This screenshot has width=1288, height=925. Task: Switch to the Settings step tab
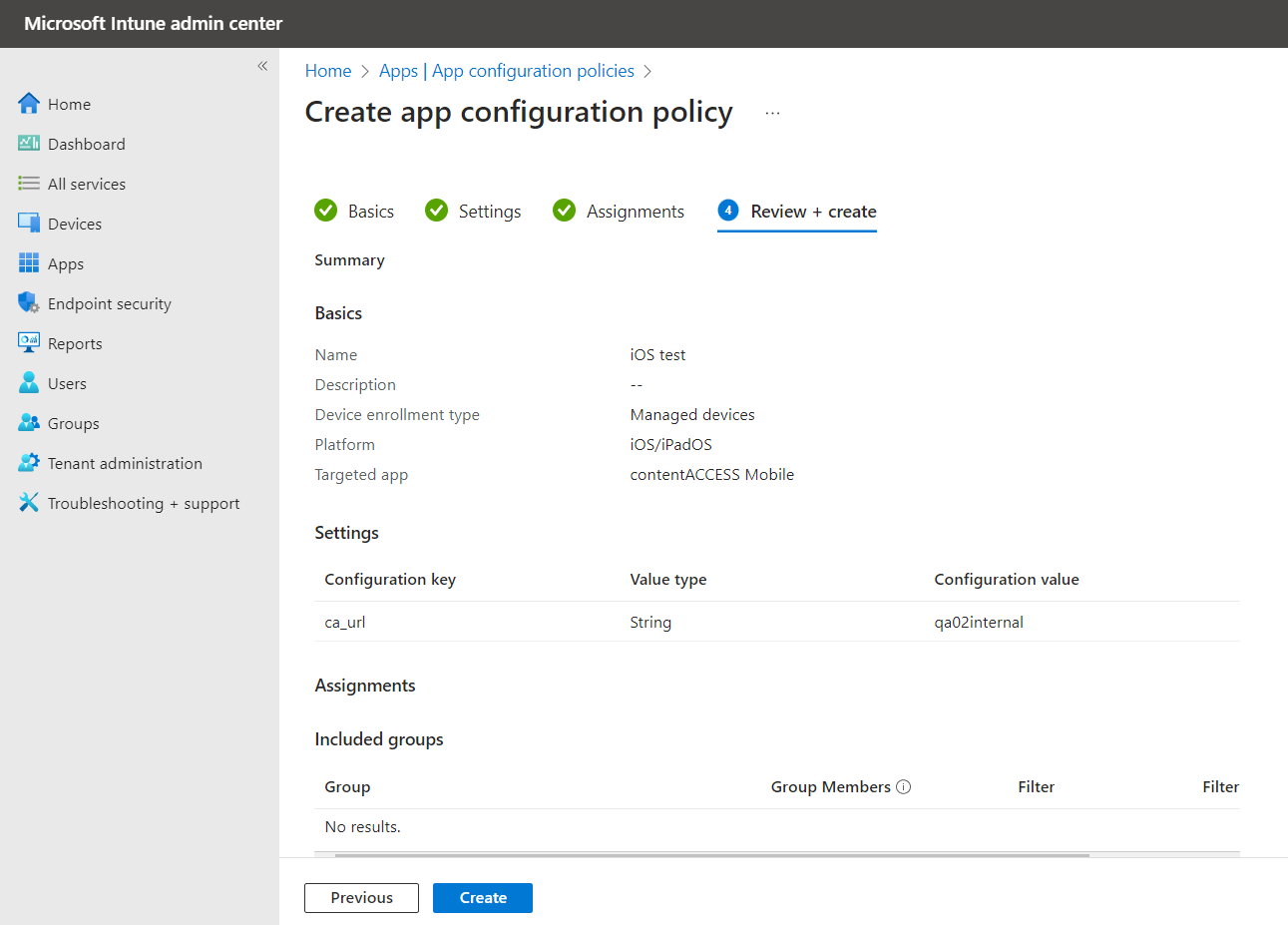click(473, 212)
